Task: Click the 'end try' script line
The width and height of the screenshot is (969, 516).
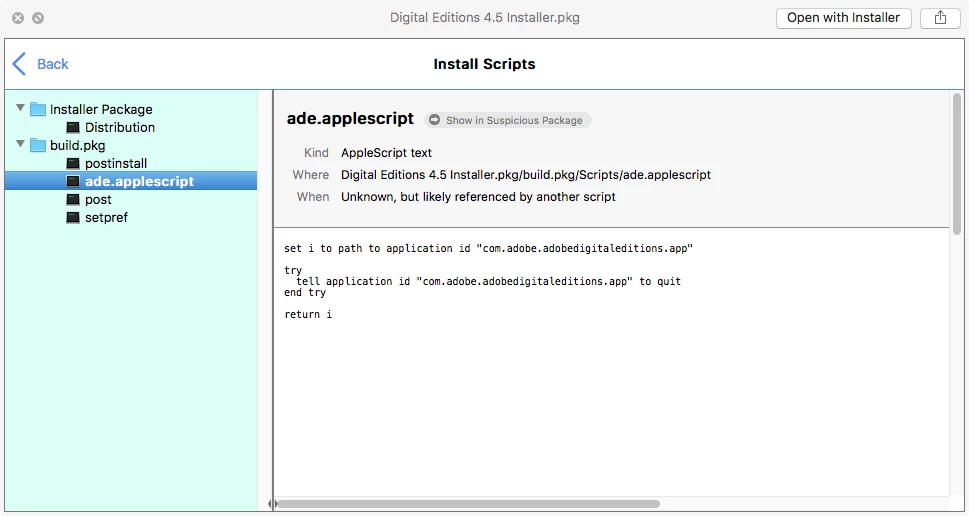Action: [305, 292]
